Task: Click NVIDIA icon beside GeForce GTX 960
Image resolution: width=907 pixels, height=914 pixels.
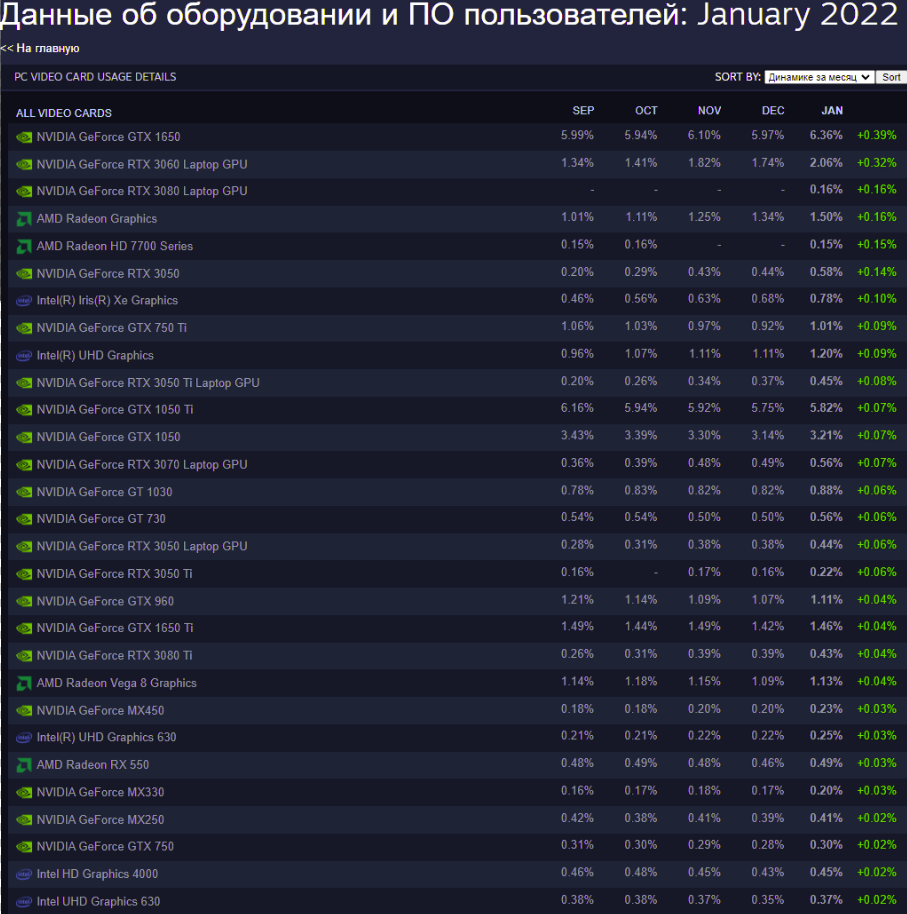Action: (x=24, y=601)
